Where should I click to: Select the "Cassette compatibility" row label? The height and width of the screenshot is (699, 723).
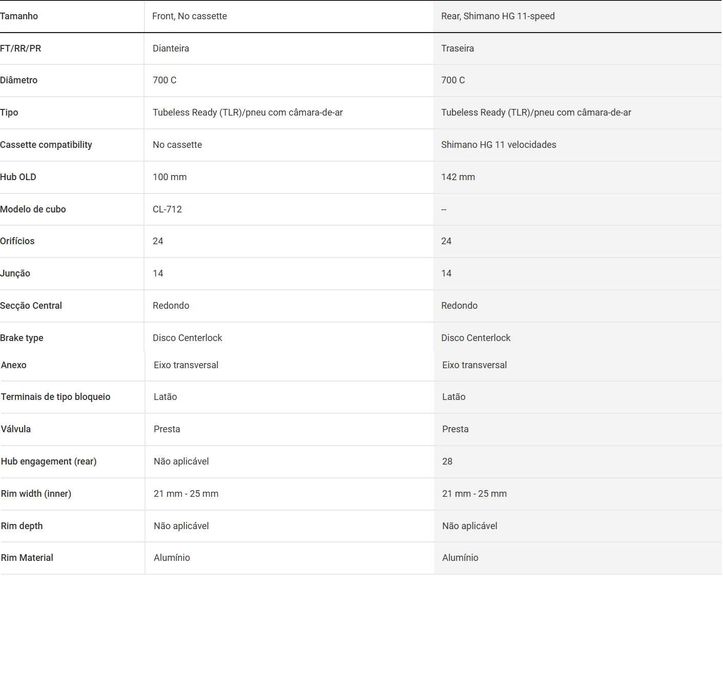tap(46, 145)
